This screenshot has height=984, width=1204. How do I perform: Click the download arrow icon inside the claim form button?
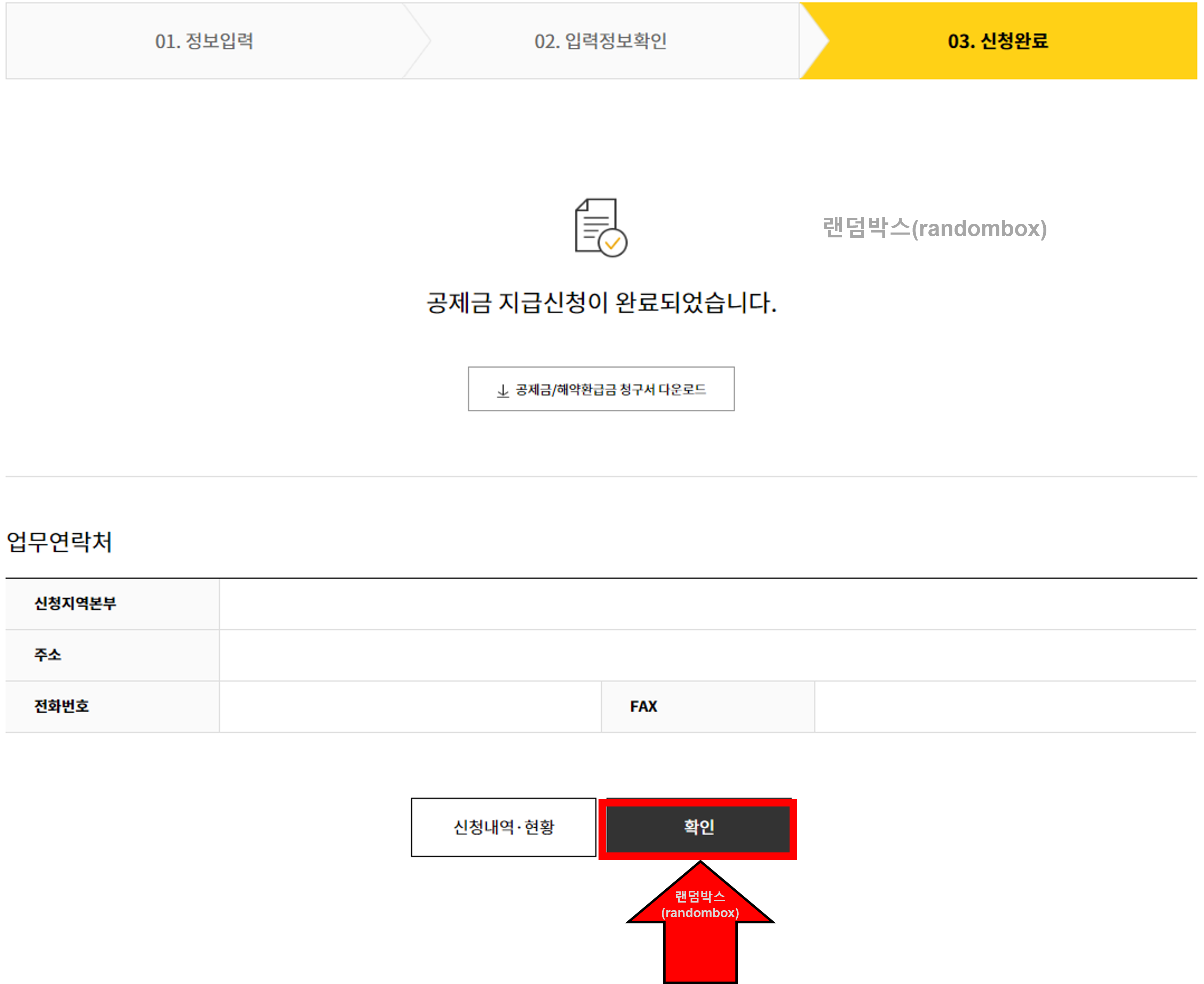pyautogui.click(x=504, y=389)
